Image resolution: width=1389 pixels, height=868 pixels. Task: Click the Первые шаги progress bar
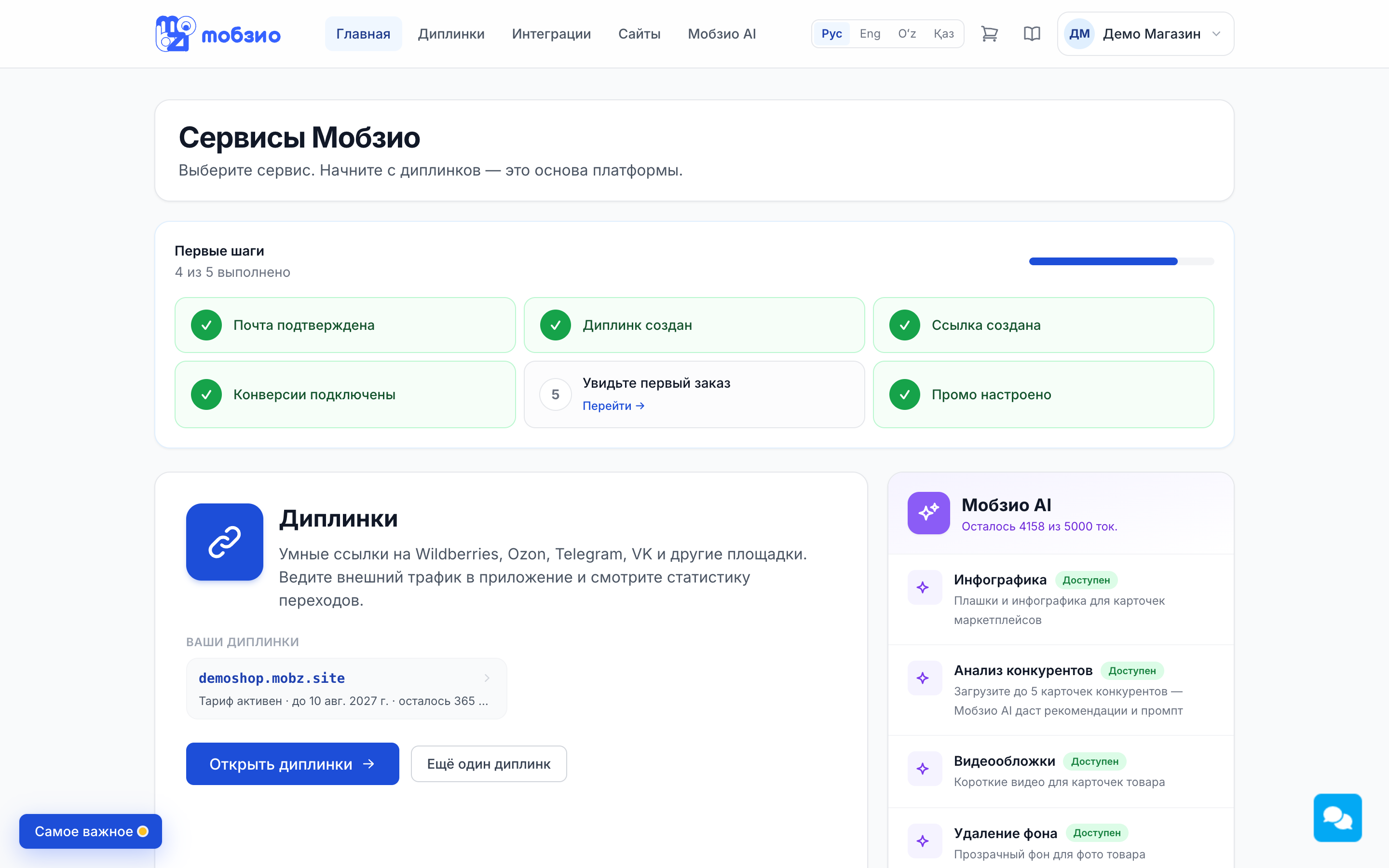point(1121,261)
